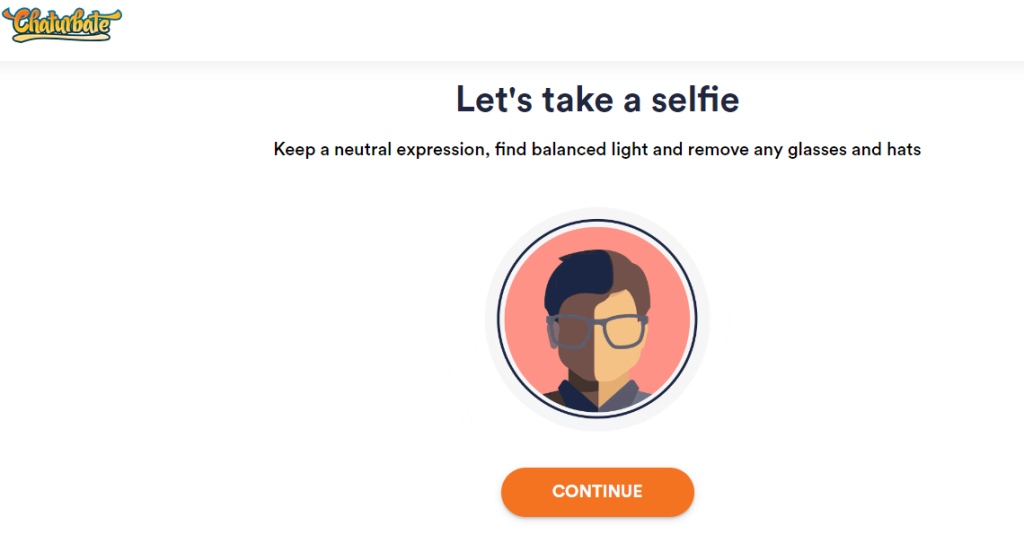Click the glasses on the avatar face
The height and width of the screenshot is (543, 1024).
597,330
